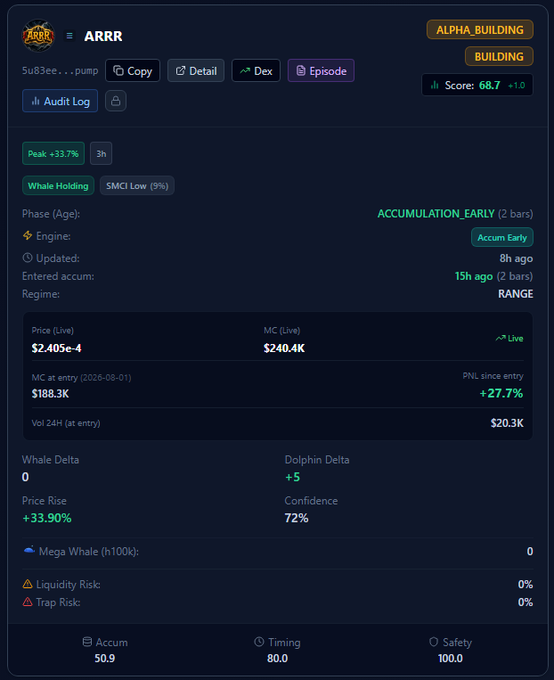This screenshot has width=554, height=680.
Task: Open the Audit Log
Action: coord(60,101)
